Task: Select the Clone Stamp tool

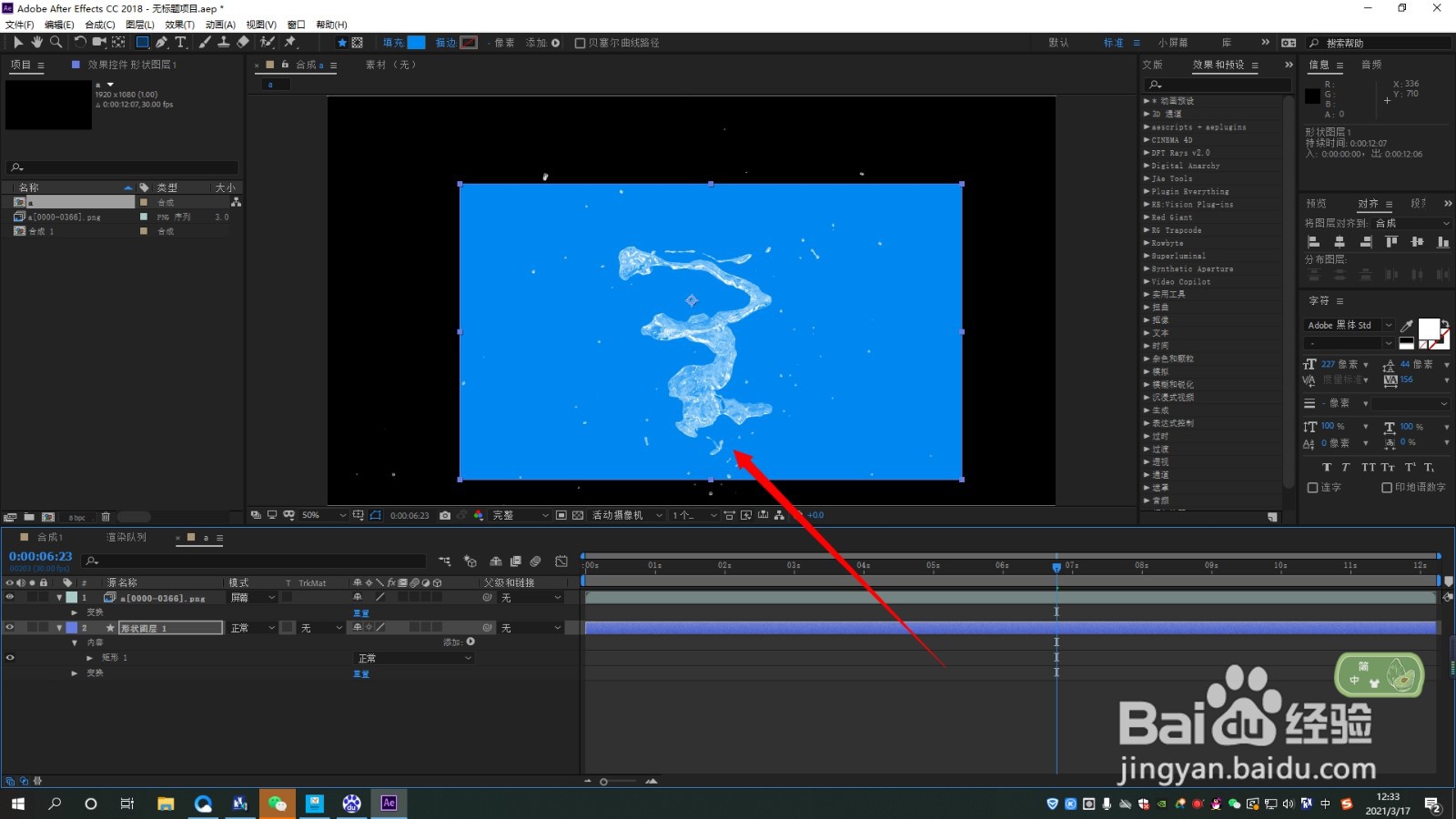Action: (223, 42)
